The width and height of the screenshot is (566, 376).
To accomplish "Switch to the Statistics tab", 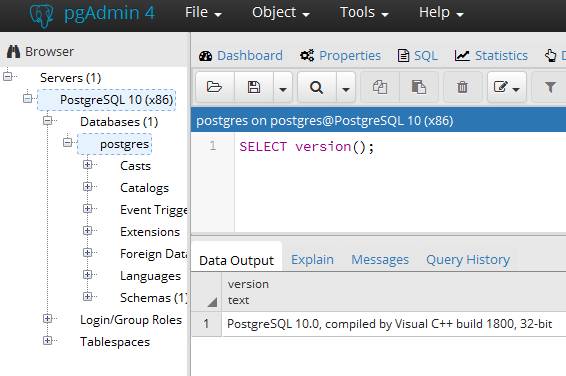I will pyautogui.click(x=491, y=56).
